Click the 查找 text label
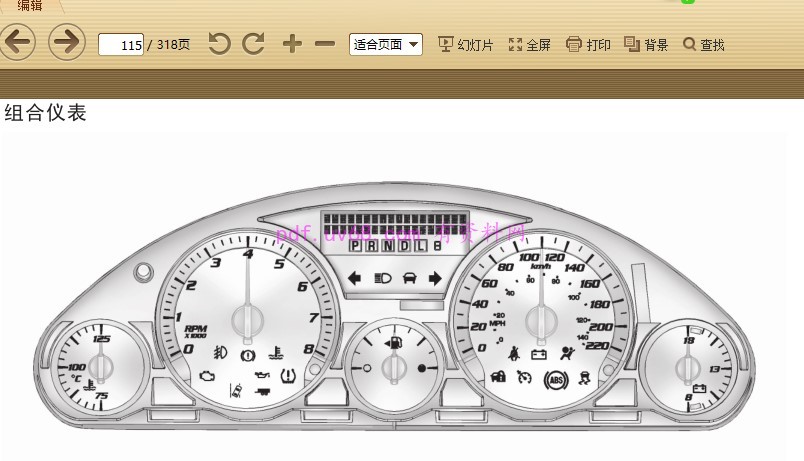The height and width of the screenshot is (461, 804). click(x=713, y=45)
